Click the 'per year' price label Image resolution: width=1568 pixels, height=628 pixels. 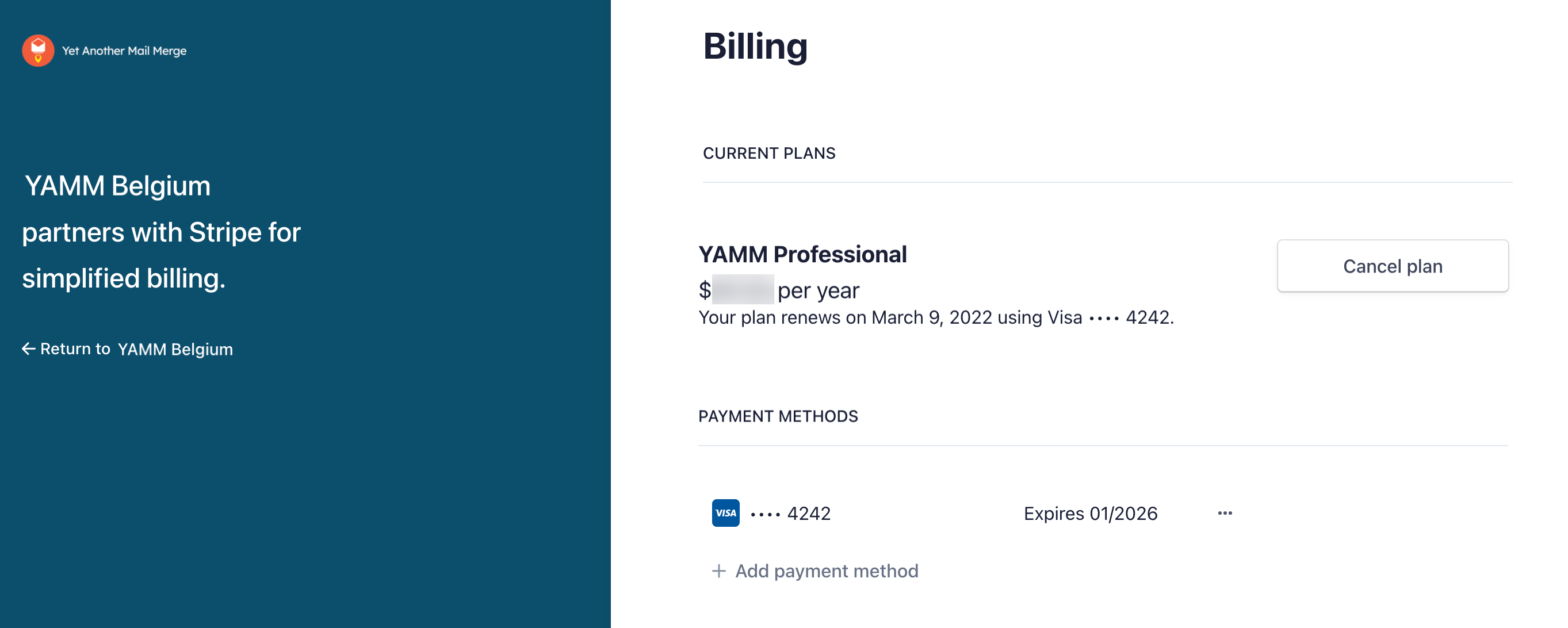pyautogui.click(x=818, y=290)
